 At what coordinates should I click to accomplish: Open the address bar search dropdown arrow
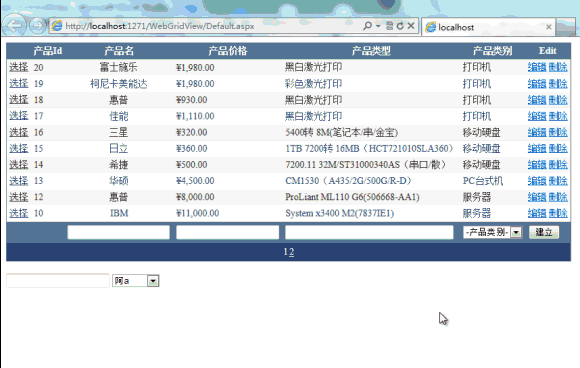click(x=378, y=26)
